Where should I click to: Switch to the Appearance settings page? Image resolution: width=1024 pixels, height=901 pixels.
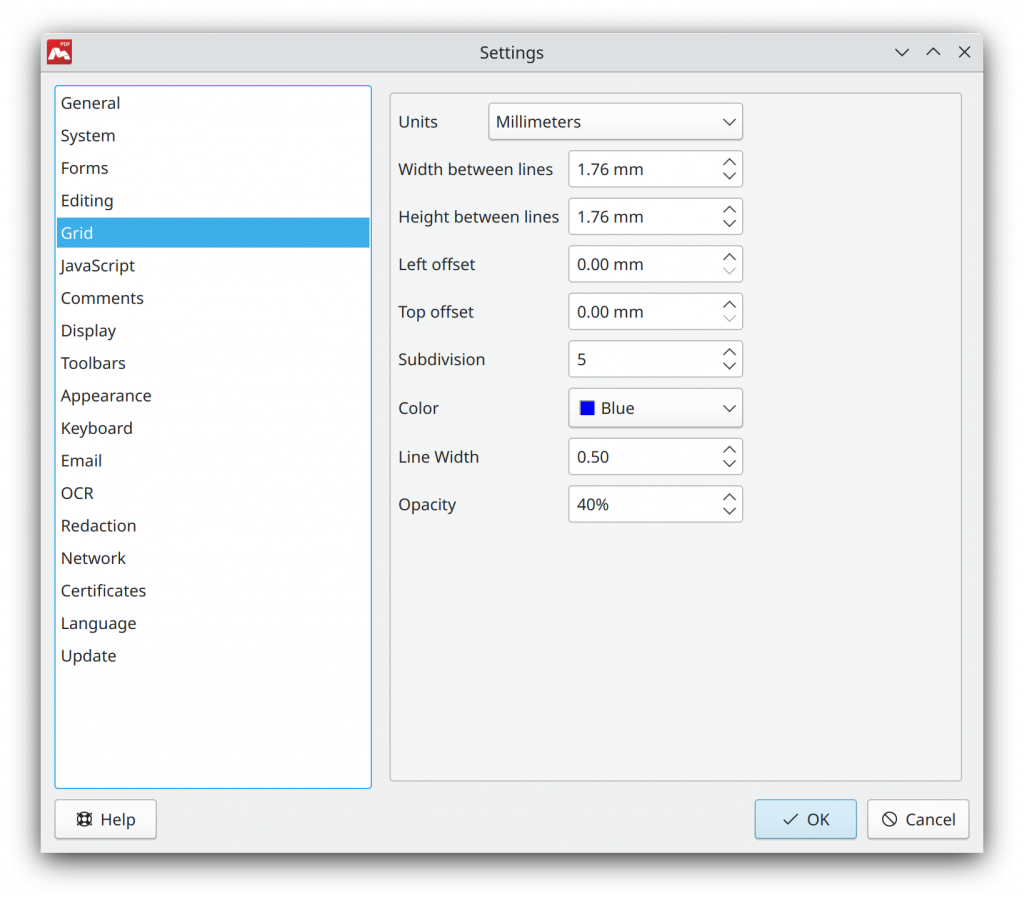[x=106, y=396]
